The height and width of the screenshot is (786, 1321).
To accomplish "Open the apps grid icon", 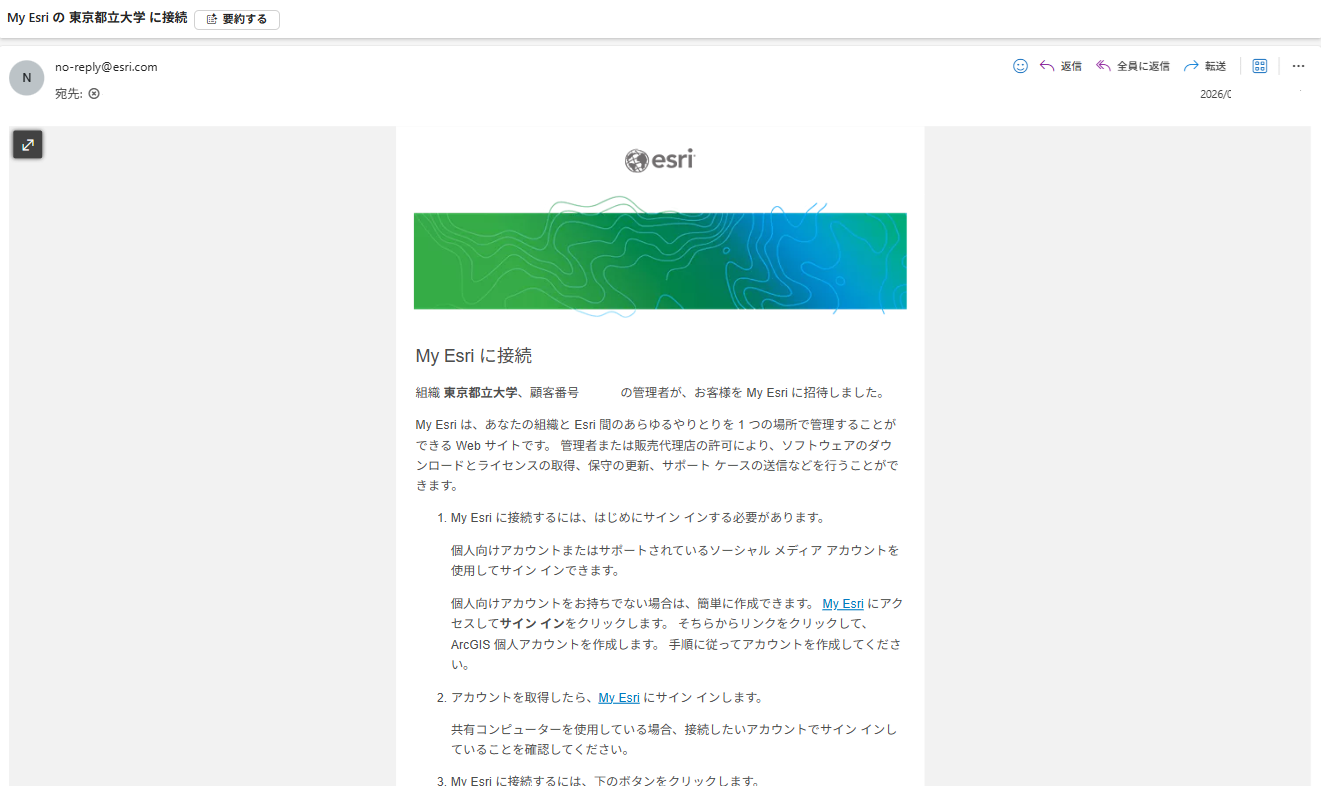I will click(x=1260, y=66).
